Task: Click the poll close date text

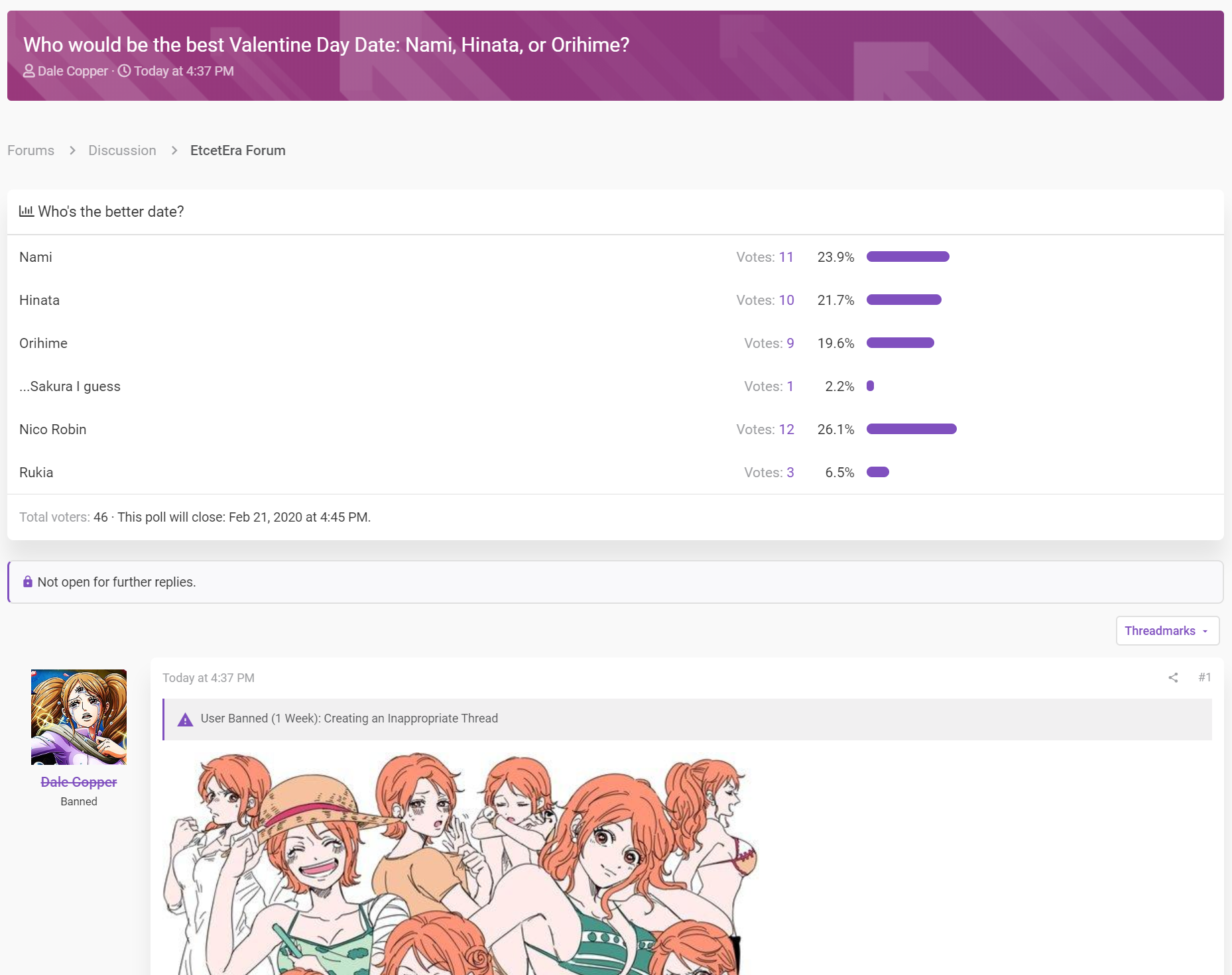Action: pyautogui.click(x=244, y=517)
